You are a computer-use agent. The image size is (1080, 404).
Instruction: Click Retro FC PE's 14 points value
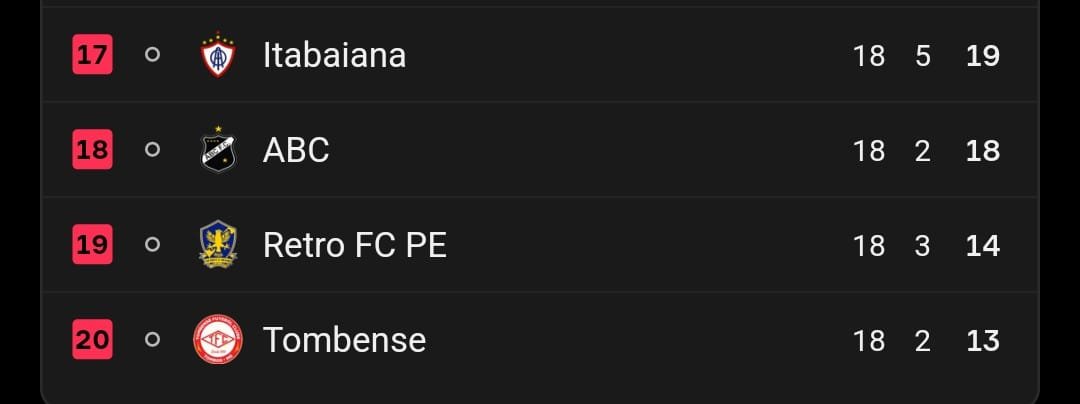[x=983, y=246]
